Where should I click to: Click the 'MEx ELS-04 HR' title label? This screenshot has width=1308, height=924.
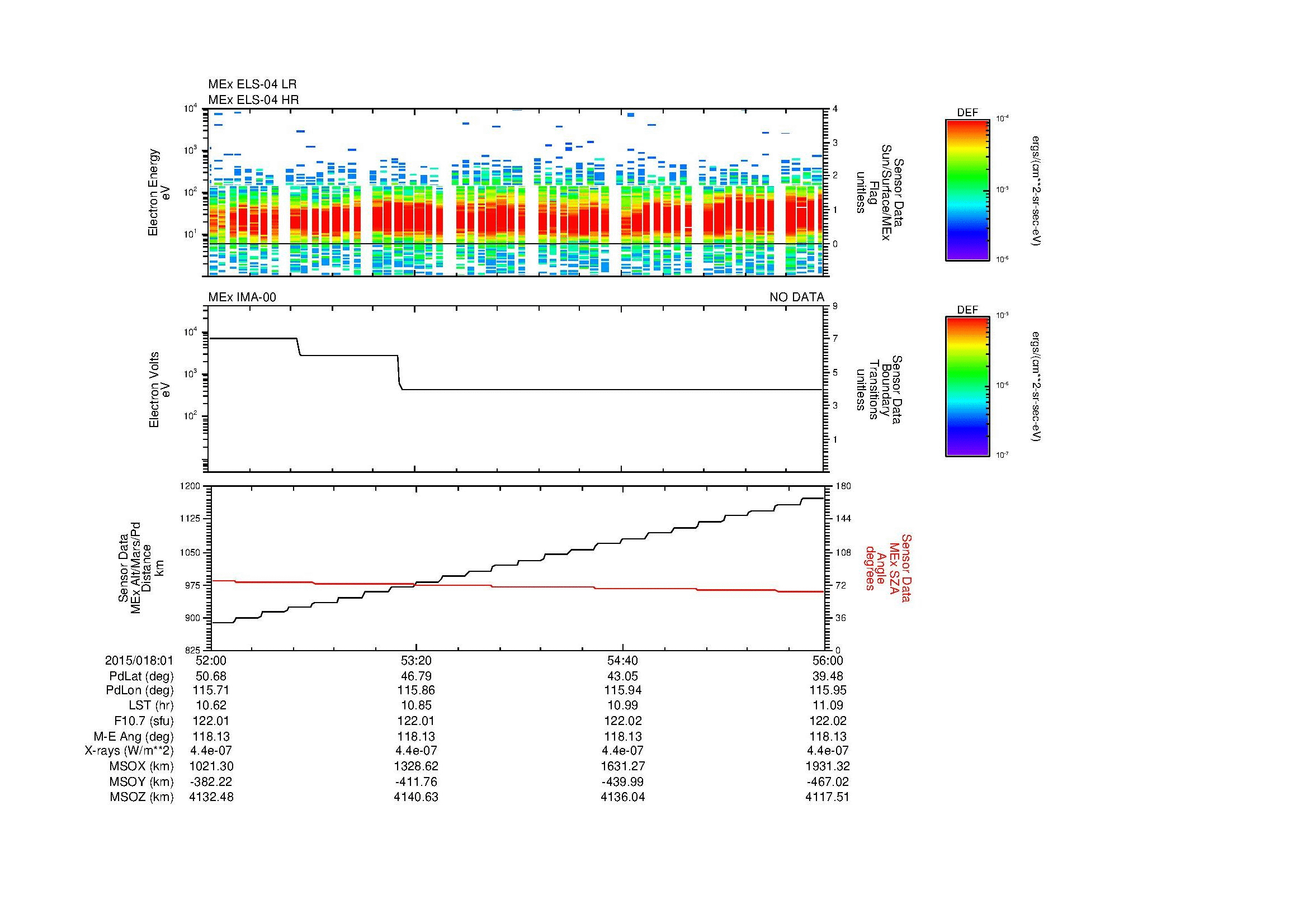(253, 99)
